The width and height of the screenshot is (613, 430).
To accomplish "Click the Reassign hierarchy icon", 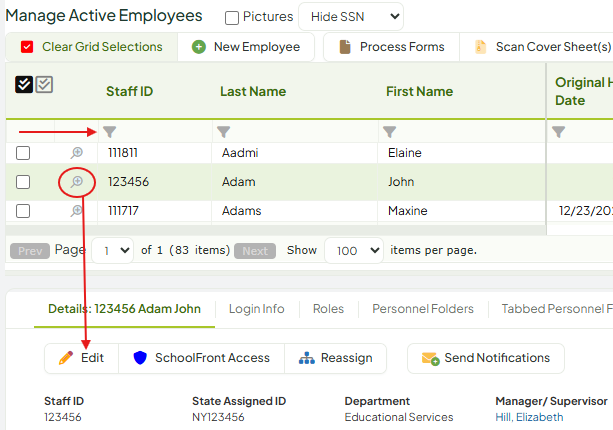I will (x=306, y=358).
